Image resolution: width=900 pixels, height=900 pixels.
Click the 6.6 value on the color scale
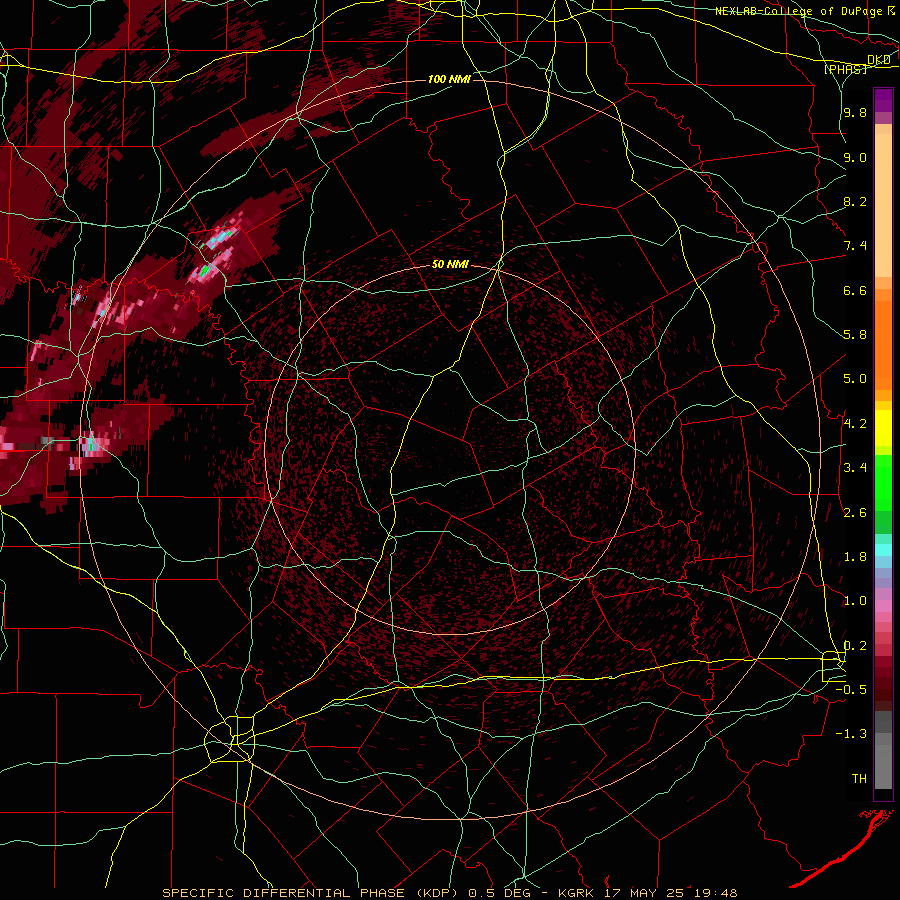[x=855, y=290]
